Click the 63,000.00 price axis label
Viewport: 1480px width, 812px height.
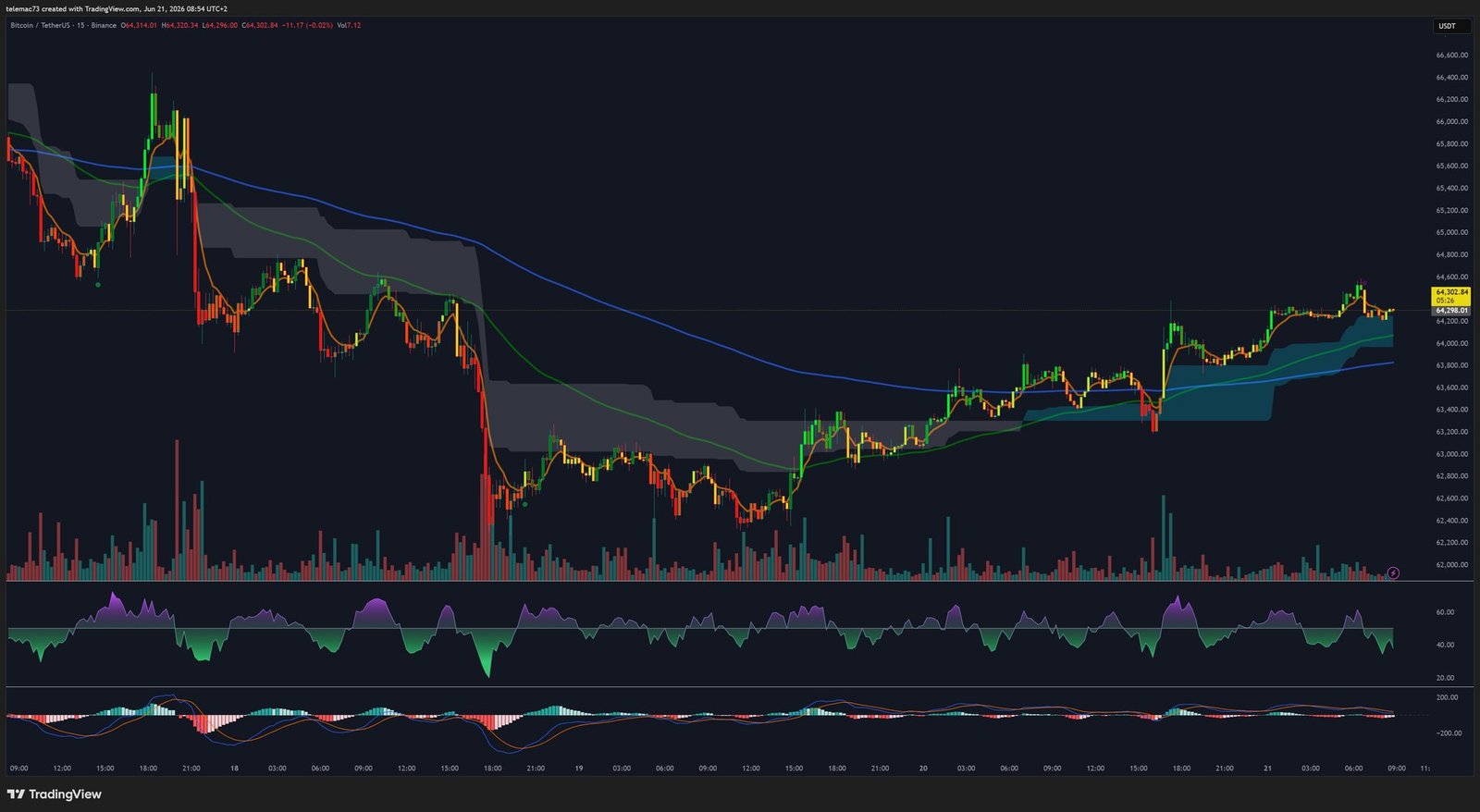1451,454
